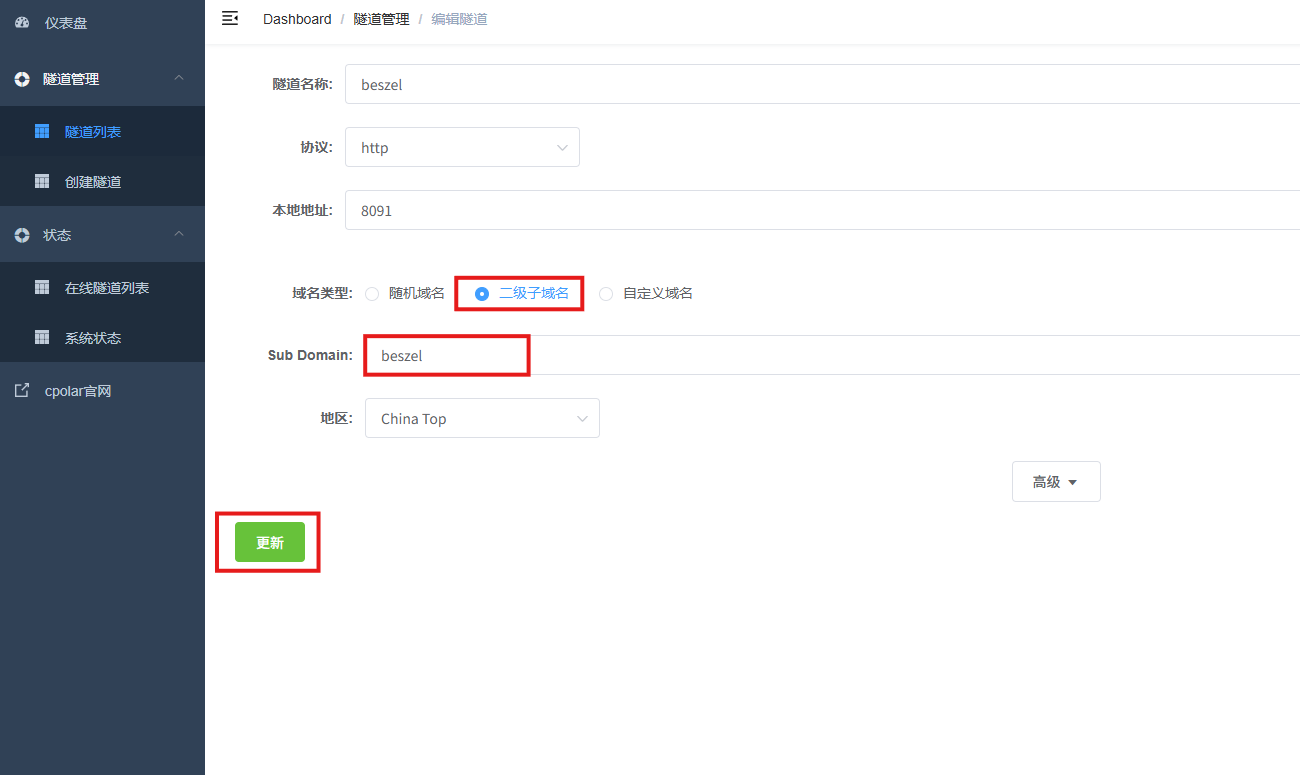The width and height of the screenshot is (1300, 775).
Task: Open the 协议 http protocol dropdown
Action: [x=462, y=147]
